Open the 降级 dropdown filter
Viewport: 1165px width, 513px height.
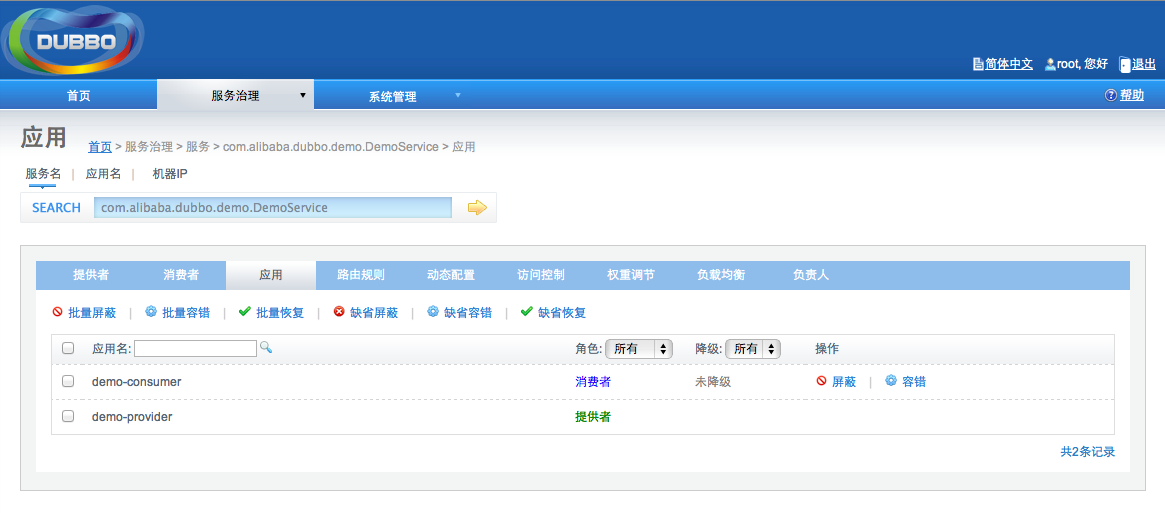[x=752, y=349]
